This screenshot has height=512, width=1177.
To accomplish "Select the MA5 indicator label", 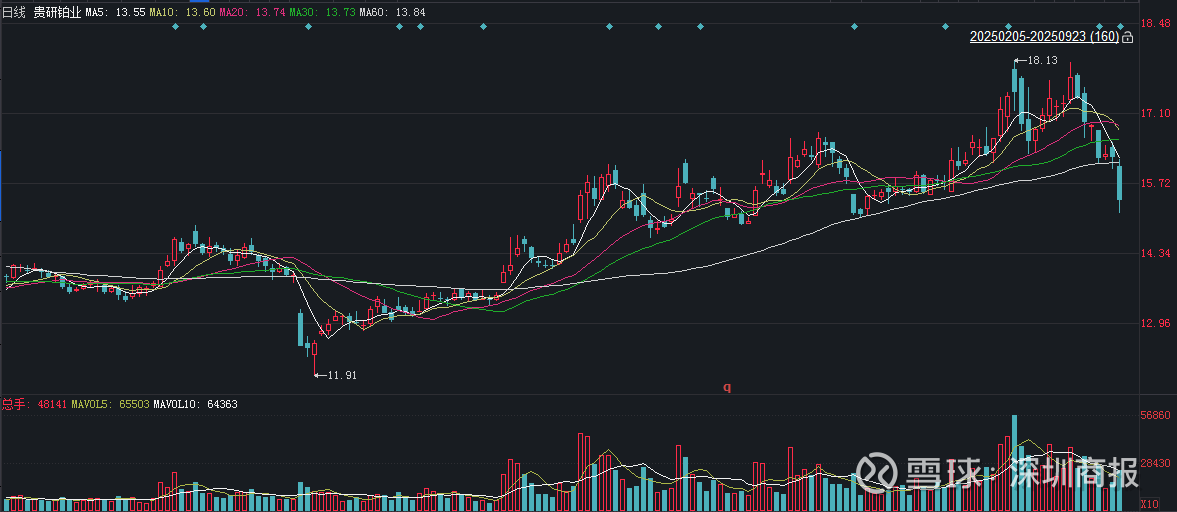I will pyautogui.click(x=115, y=11).
